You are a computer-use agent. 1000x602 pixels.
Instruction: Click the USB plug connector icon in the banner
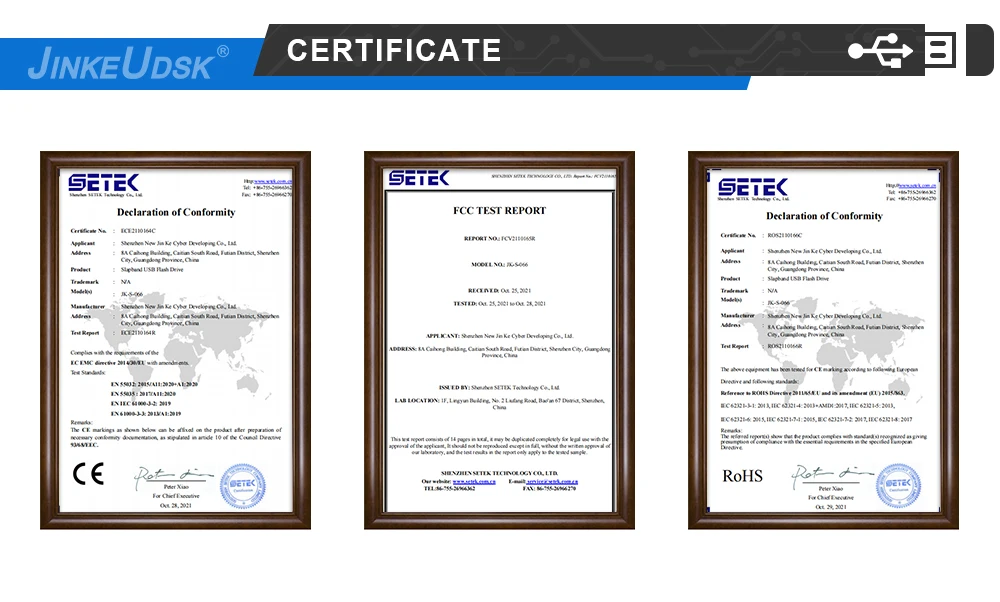pos(940,50)
